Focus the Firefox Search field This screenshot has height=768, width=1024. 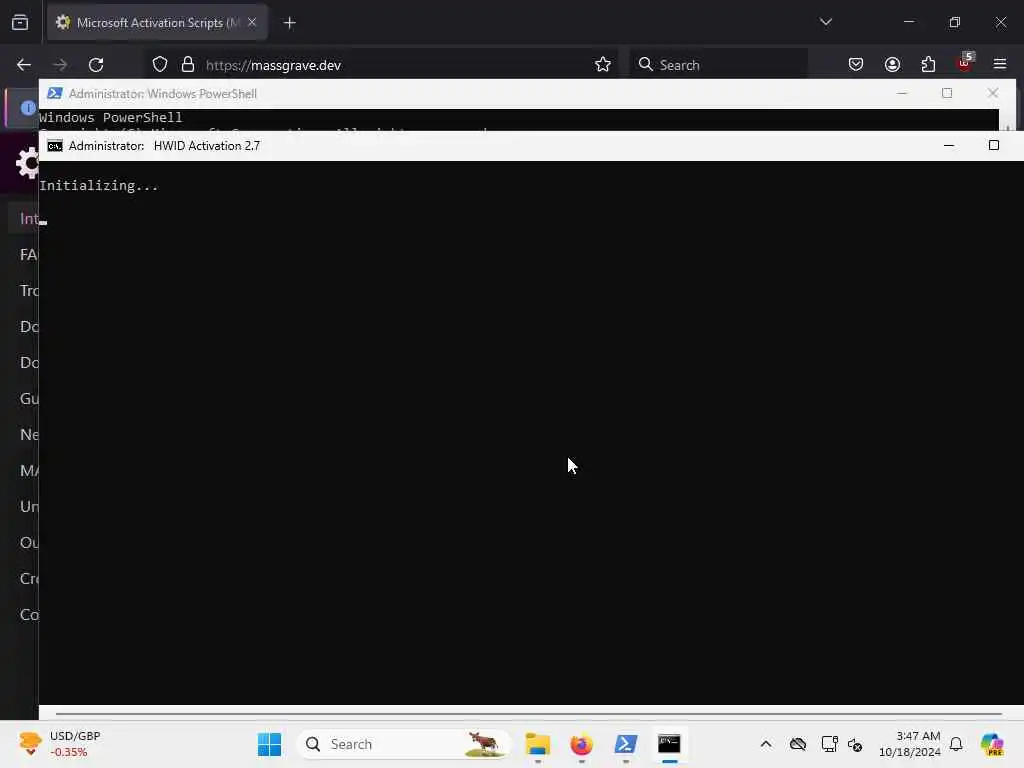[x=718, y=65]
